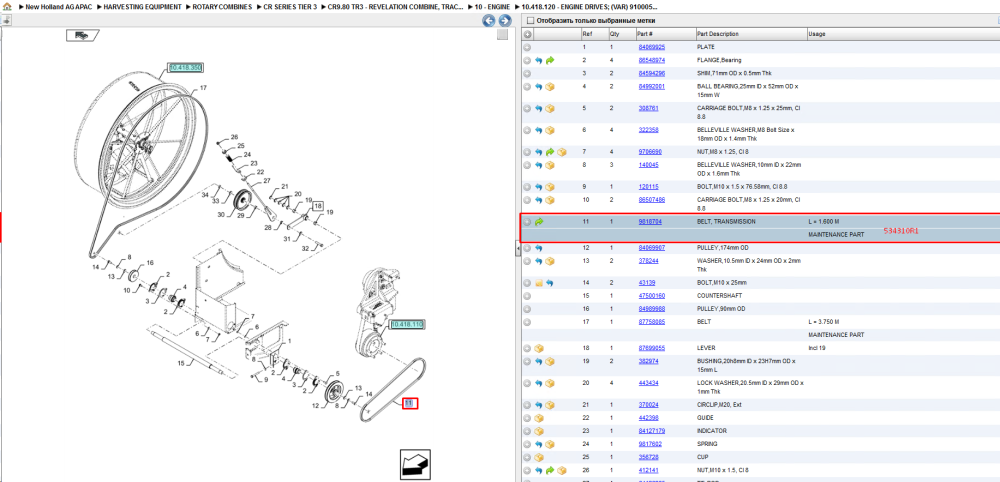
Task: Click box icon in GUIDE row
Action: click(x=538, y=418)
